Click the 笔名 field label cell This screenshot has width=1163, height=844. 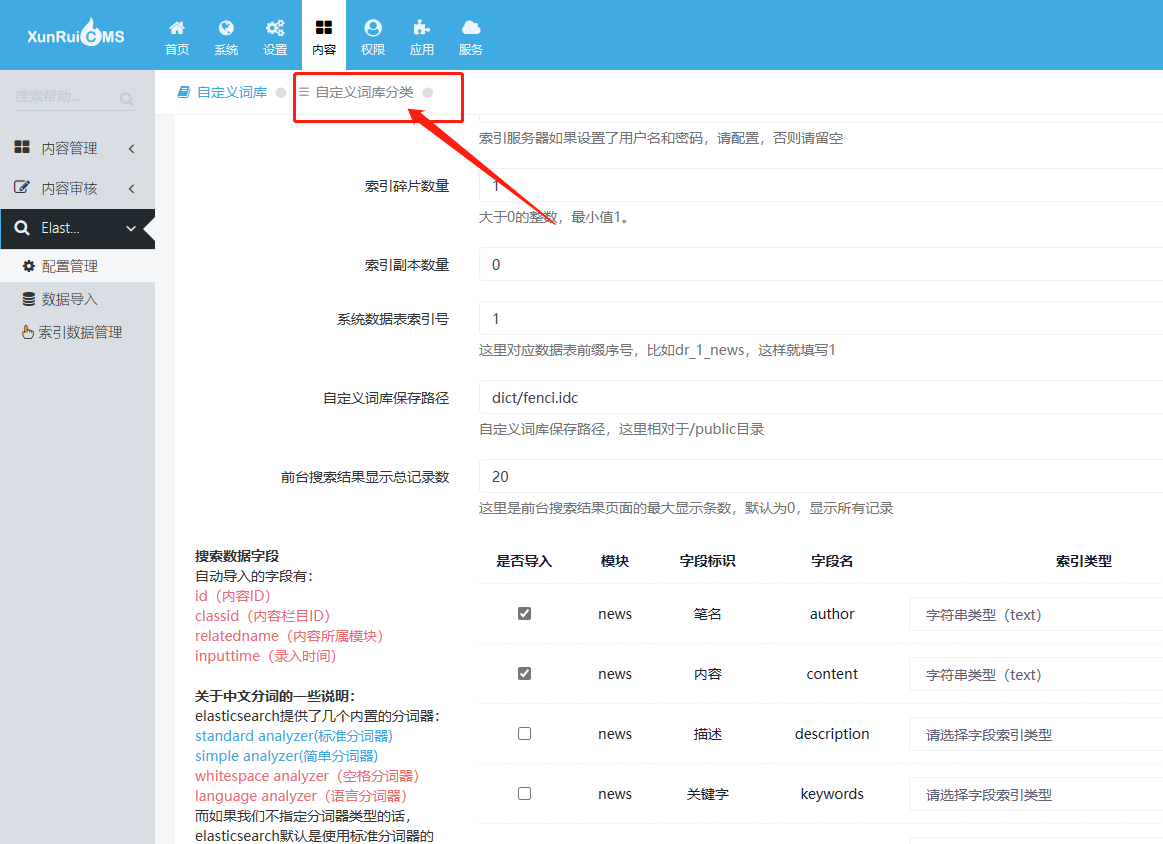708,613
